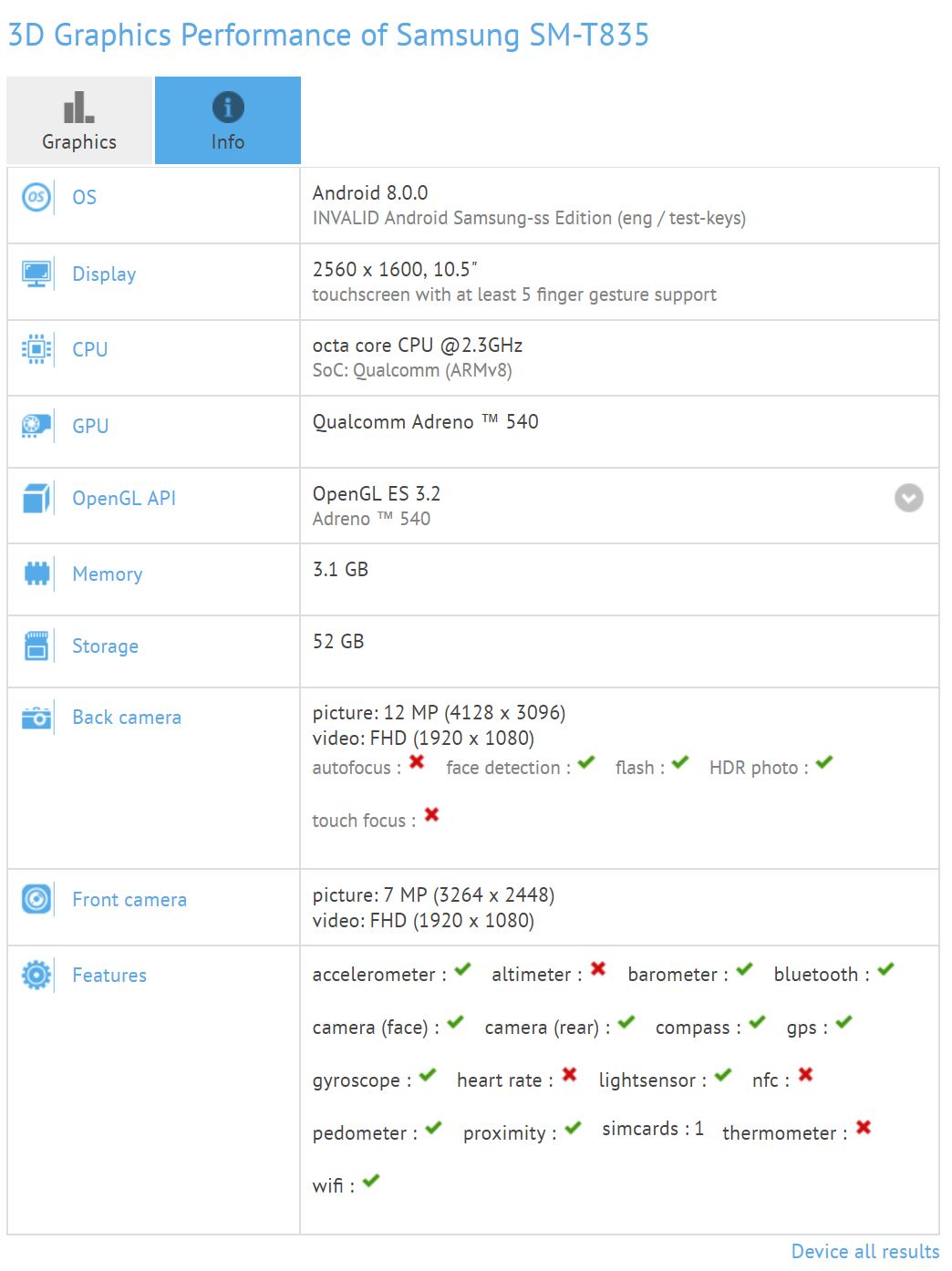Click the OpenGL API cube icon
This screenshot has width=952, height=1271.
click(x=36, y=498)
